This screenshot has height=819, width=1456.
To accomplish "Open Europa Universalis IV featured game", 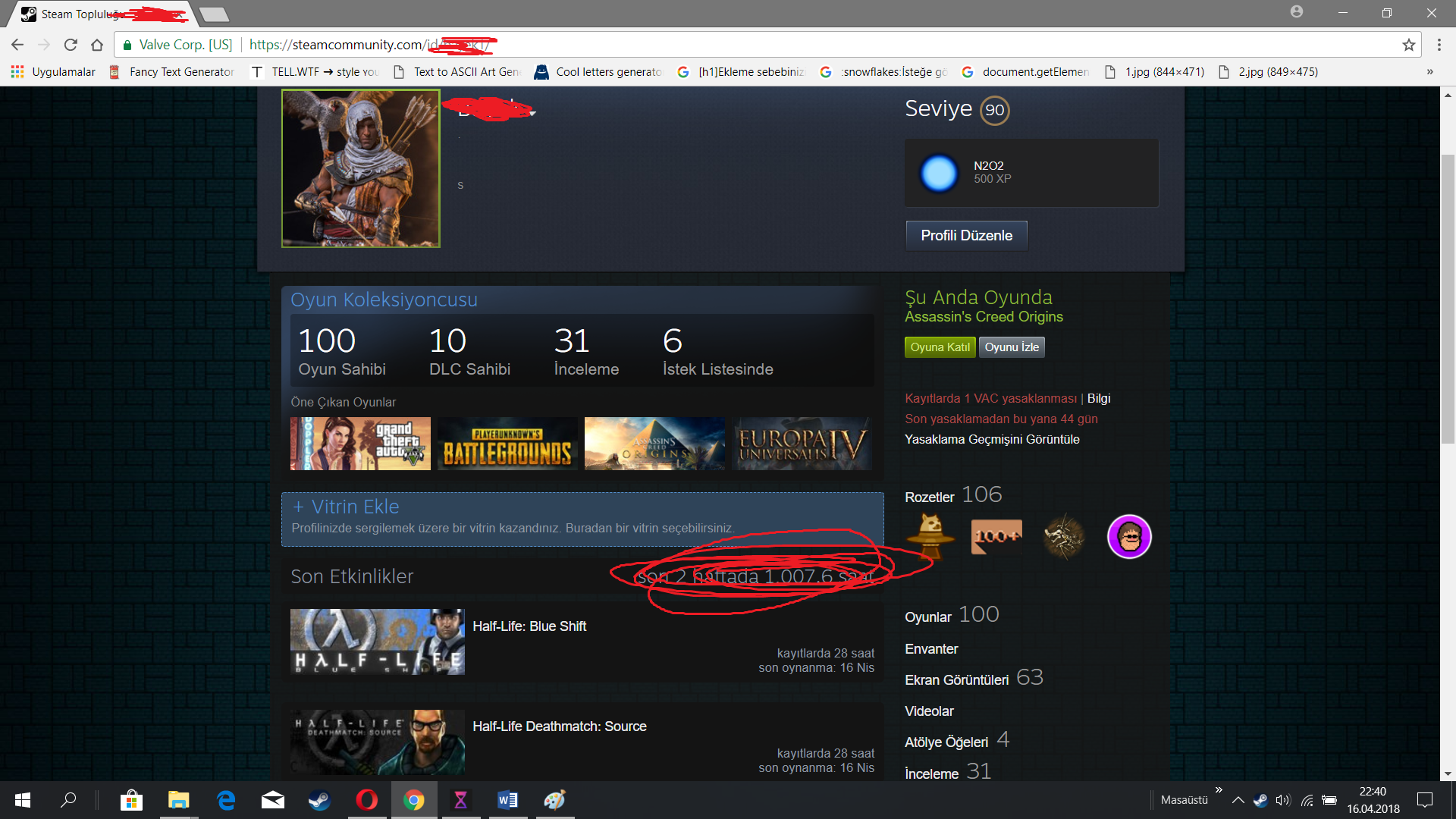I will [x=802, y=444].
